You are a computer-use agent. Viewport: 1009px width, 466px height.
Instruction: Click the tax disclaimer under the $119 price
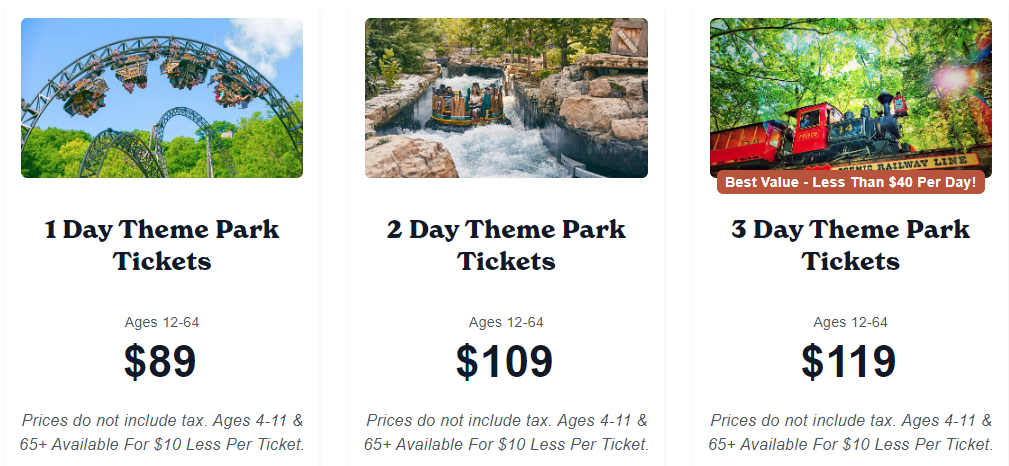(850, 432)
